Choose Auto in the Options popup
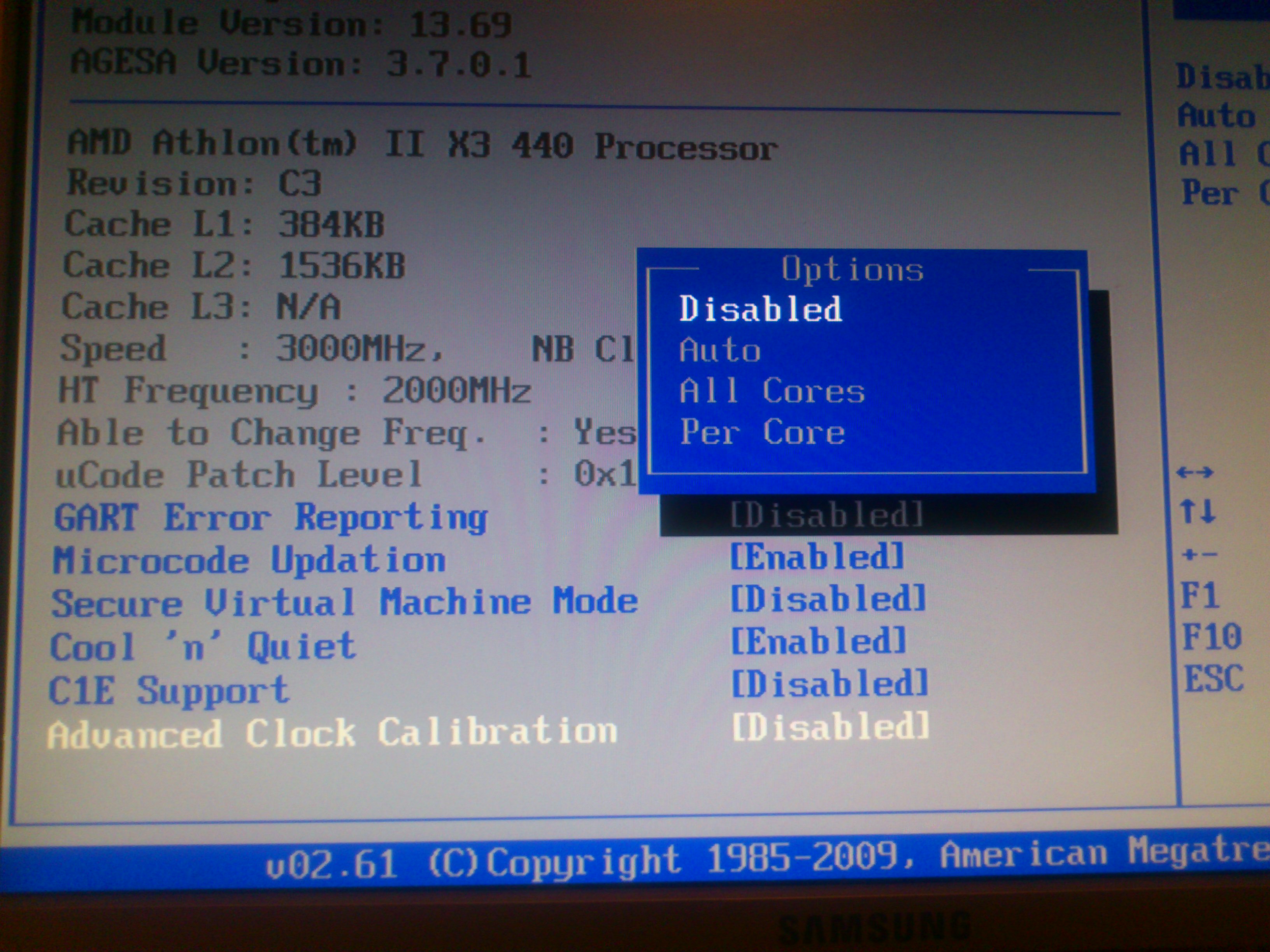Image resolution: width=1270 pixels, height=952 pixels. click(x=720, y=350)
